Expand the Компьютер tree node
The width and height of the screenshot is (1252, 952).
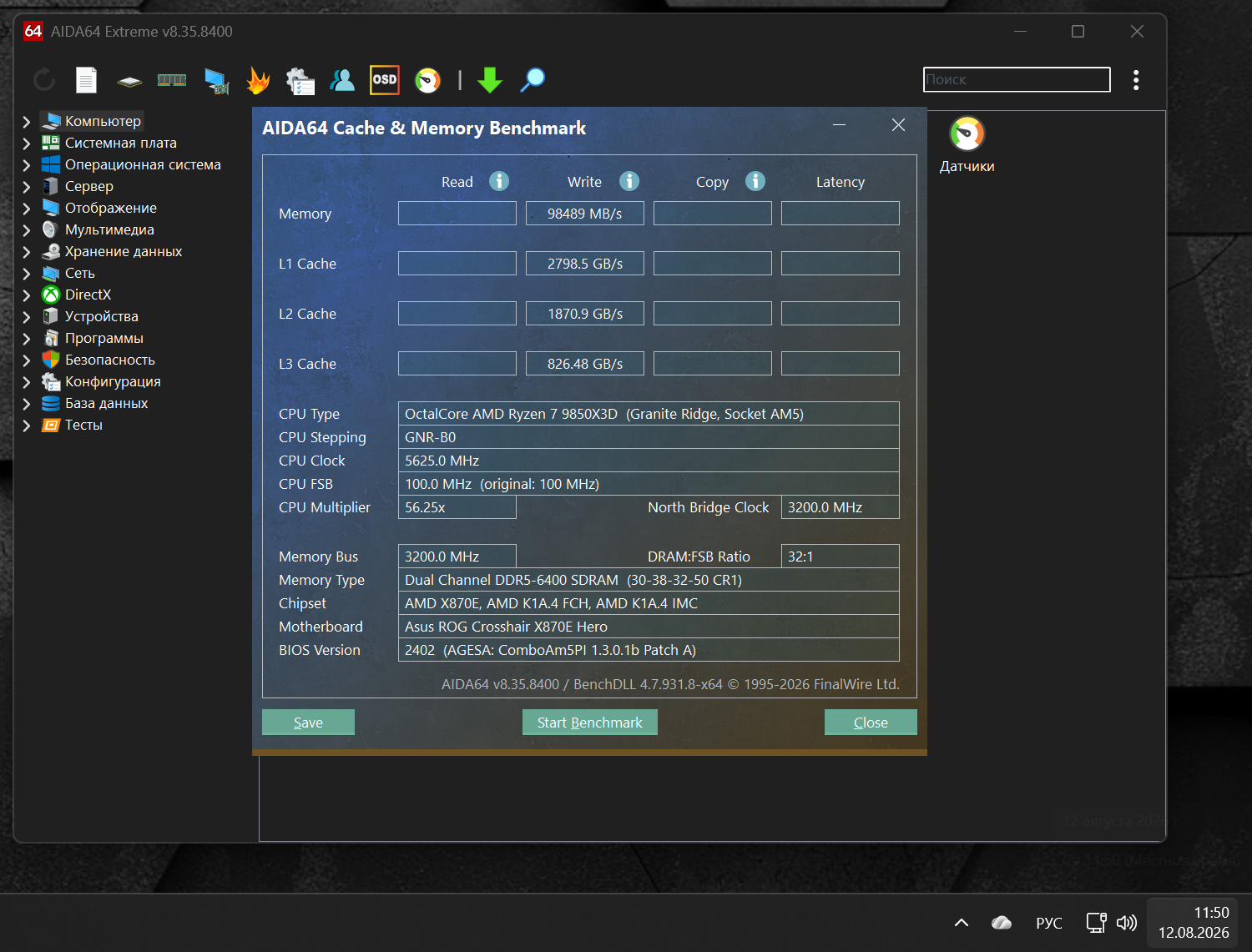click(27, 121)
